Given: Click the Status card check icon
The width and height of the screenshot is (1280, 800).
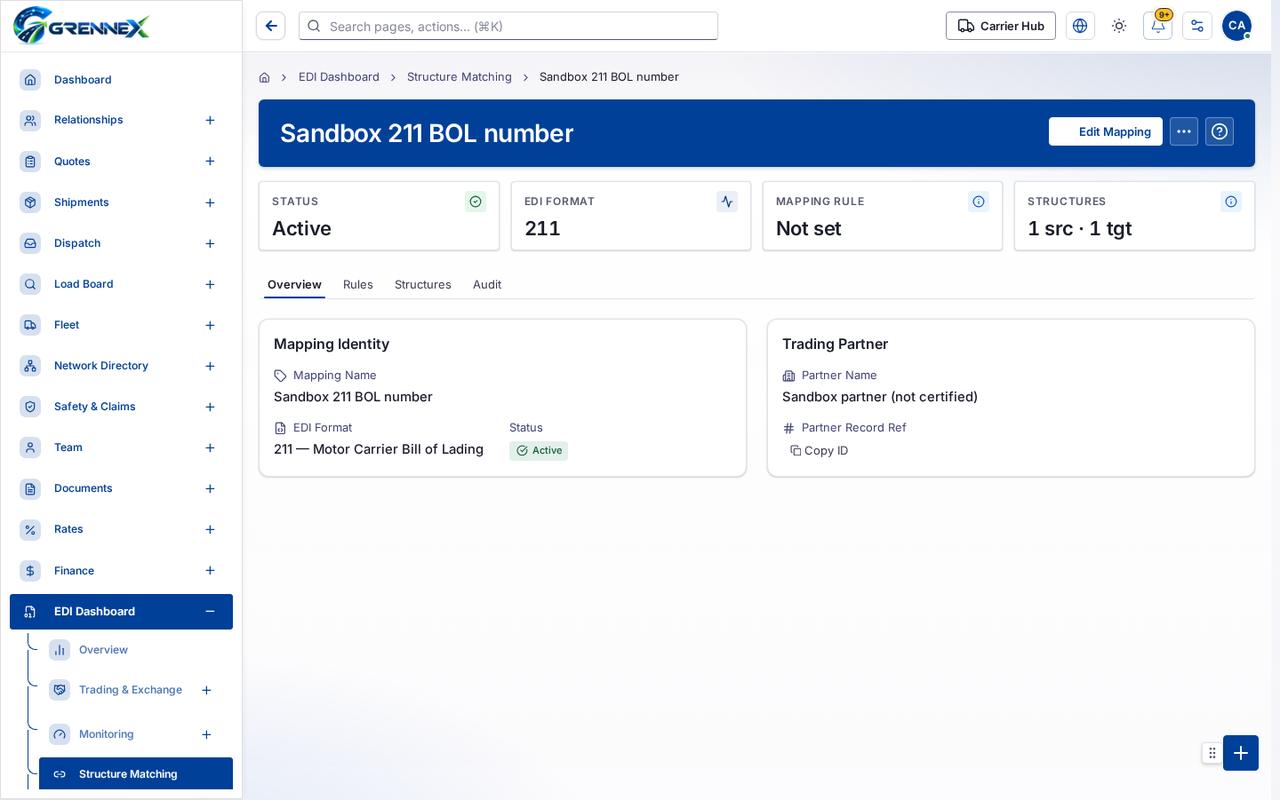Looking at the screenshot, I should tap(476, 202).
